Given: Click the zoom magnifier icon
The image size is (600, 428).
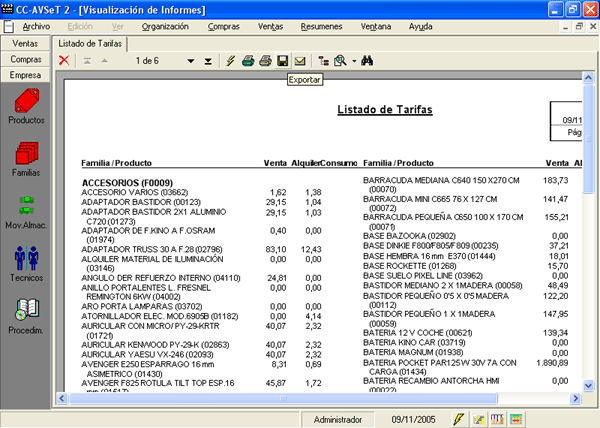Looking at the screenshot, I should pos(340,61).
